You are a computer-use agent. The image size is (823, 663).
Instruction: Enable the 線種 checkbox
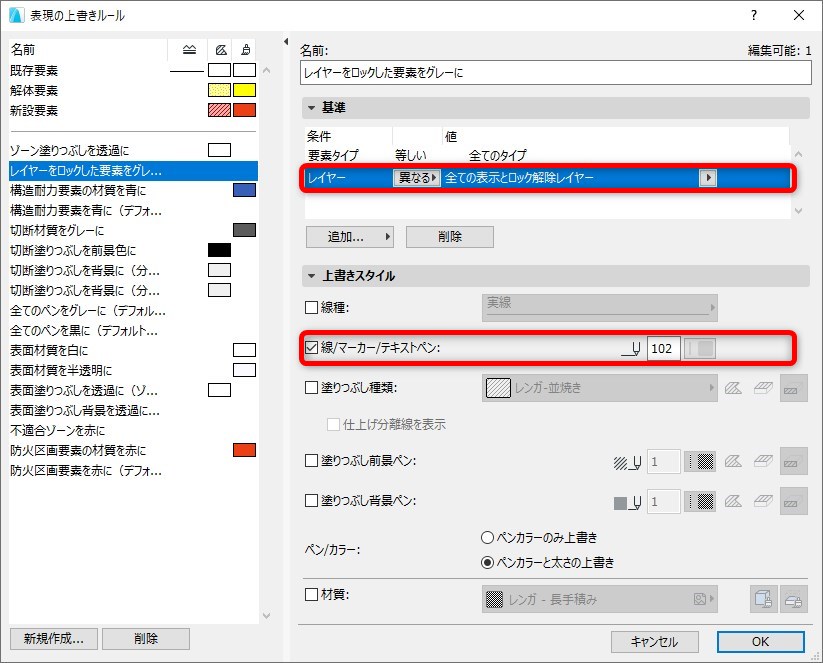(x=311, y=308)
